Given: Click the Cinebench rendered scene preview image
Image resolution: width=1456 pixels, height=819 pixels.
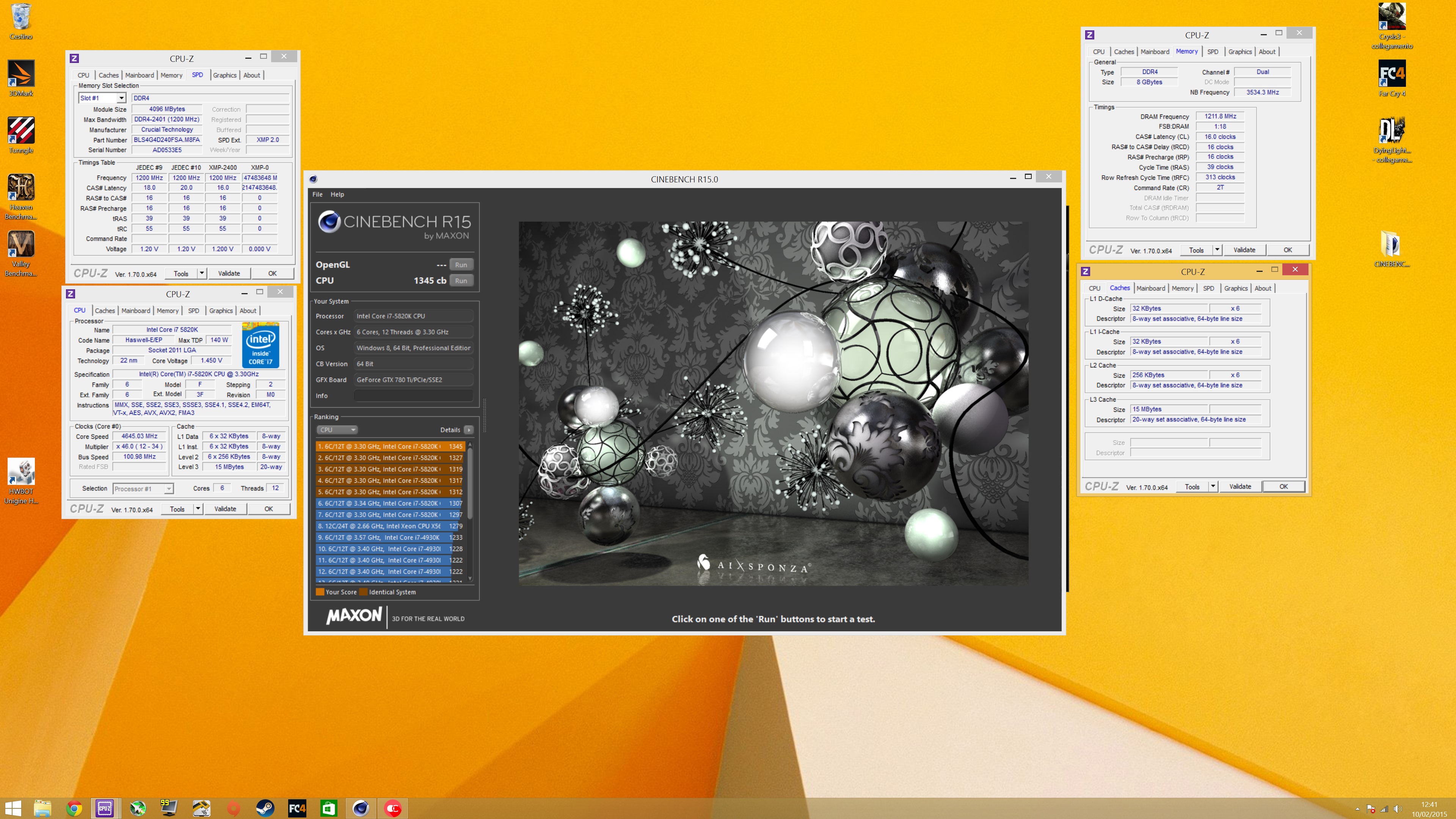Looking at the screenshot, I should click(x=773, y=403).
